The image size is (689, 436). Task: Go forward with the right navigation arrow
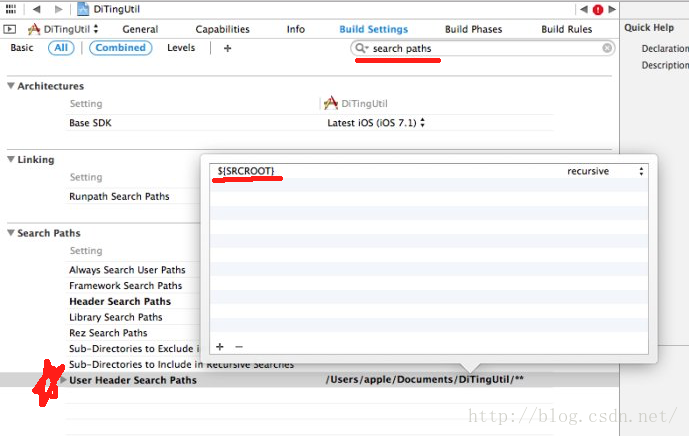click(x=58, y=9)
